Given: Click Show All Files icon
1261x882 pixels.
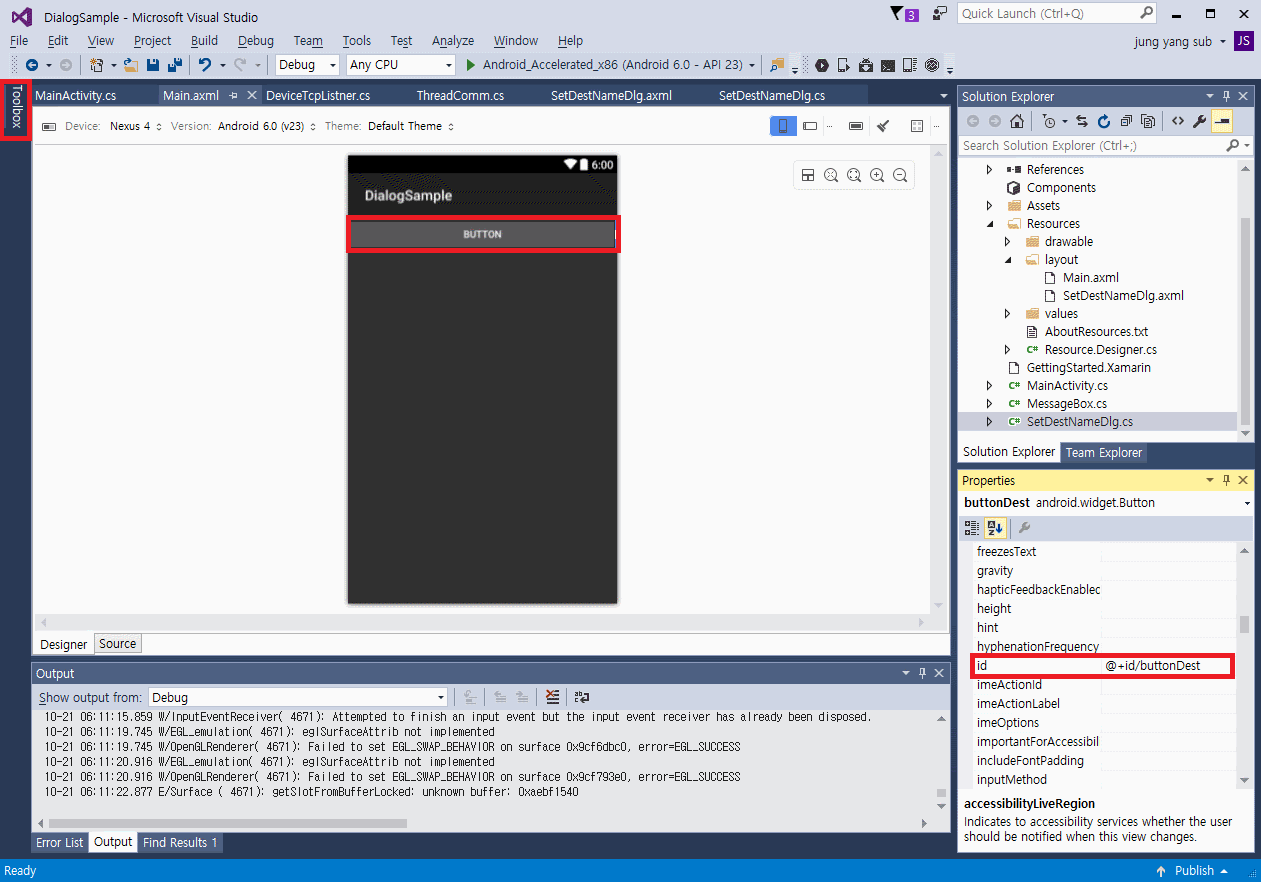Looking at the screenshot, I should pyautogui.click(x=1148, y=121).
